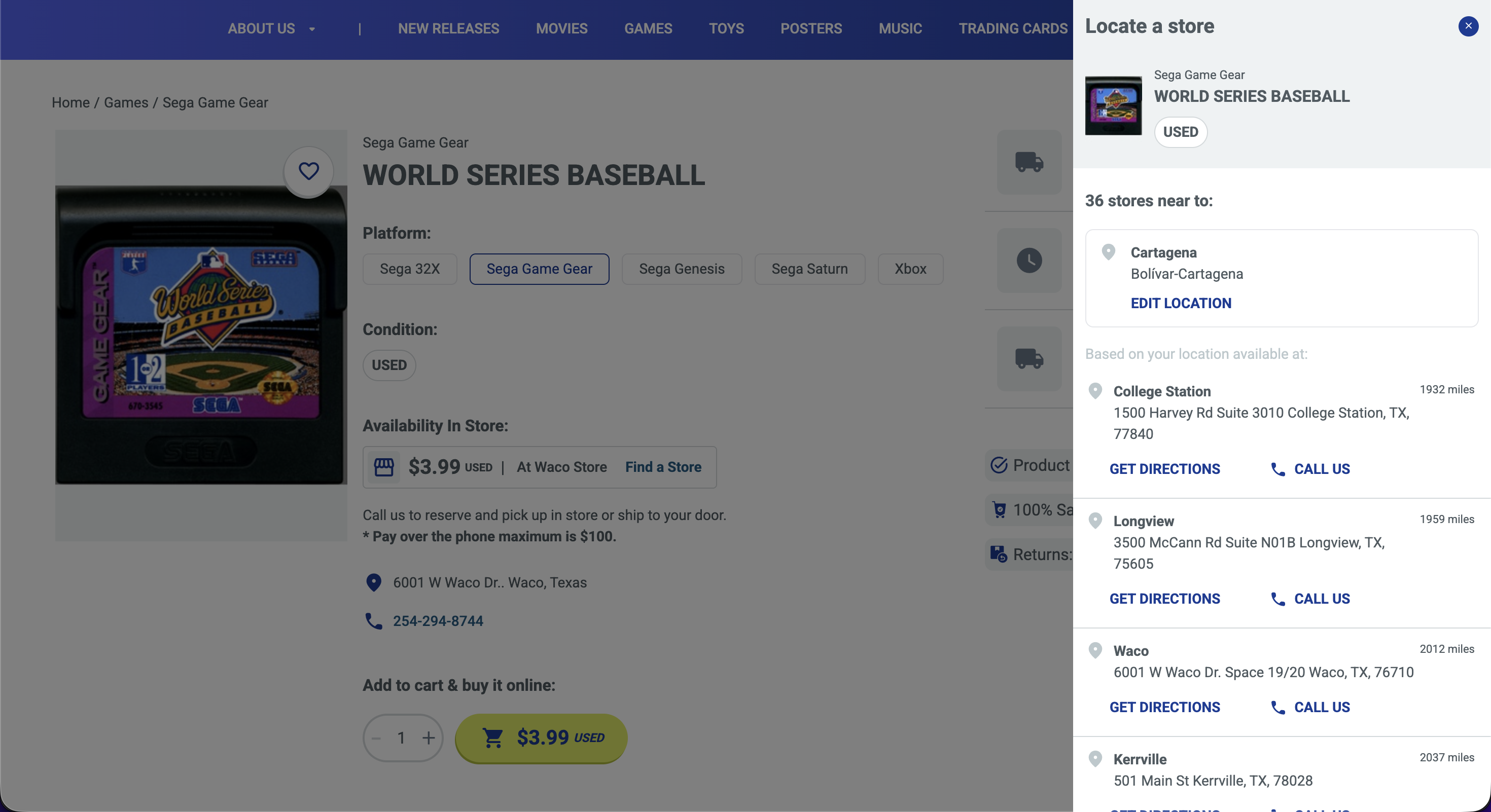
Task: Add World Series Baseball to wishlist heart
Action: (308, 171)
